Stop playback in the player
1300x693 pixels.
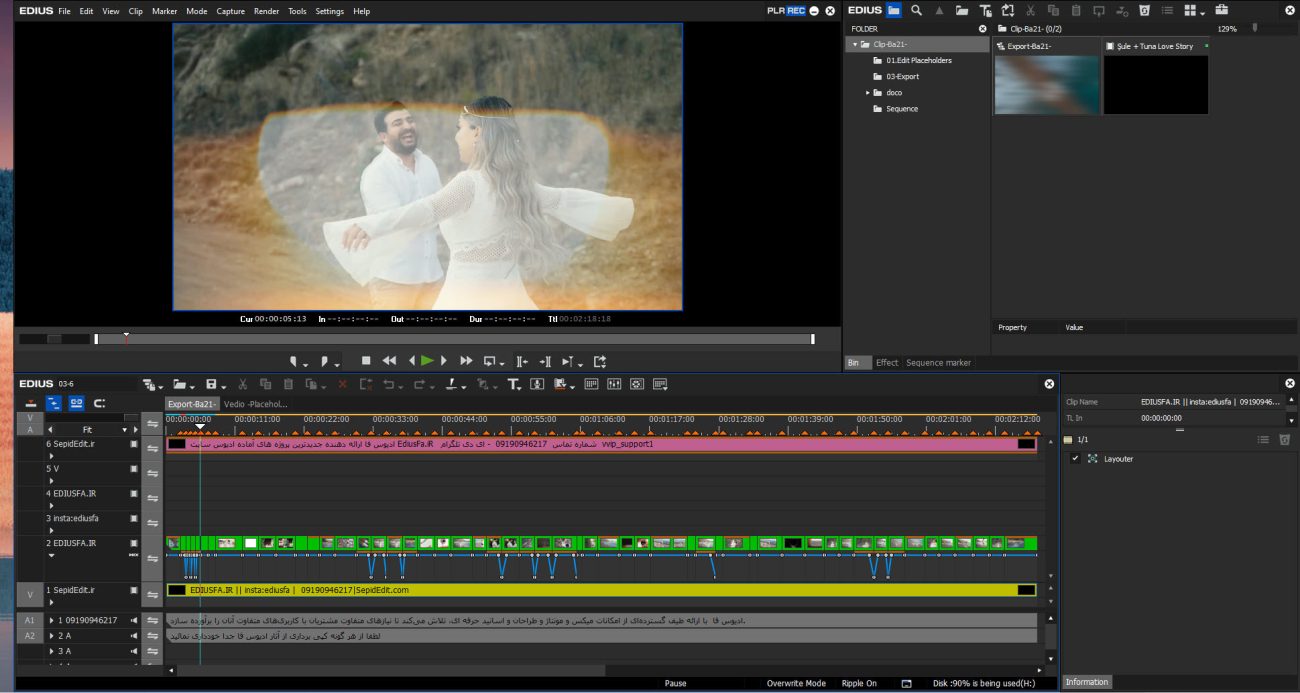point(366,361)
